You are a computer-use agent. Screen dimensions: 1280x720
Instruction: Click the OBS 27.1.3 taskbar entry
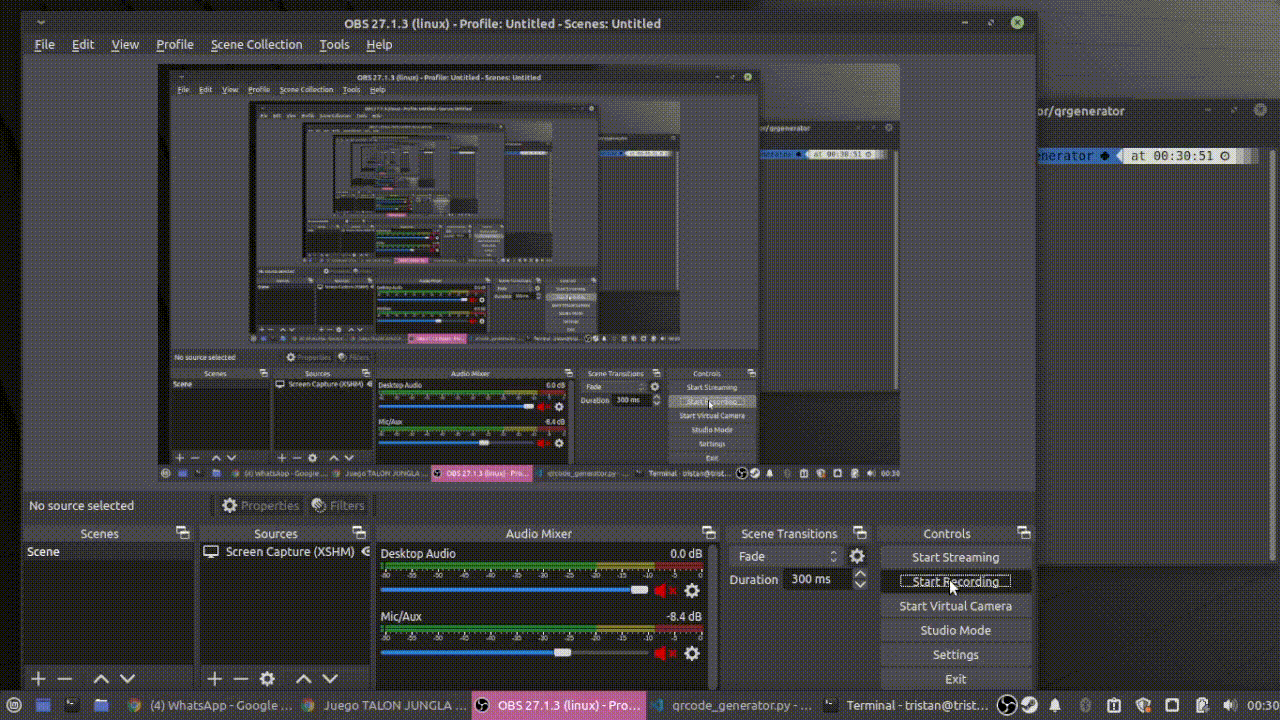pyautogui.click(x=557, y=705)
